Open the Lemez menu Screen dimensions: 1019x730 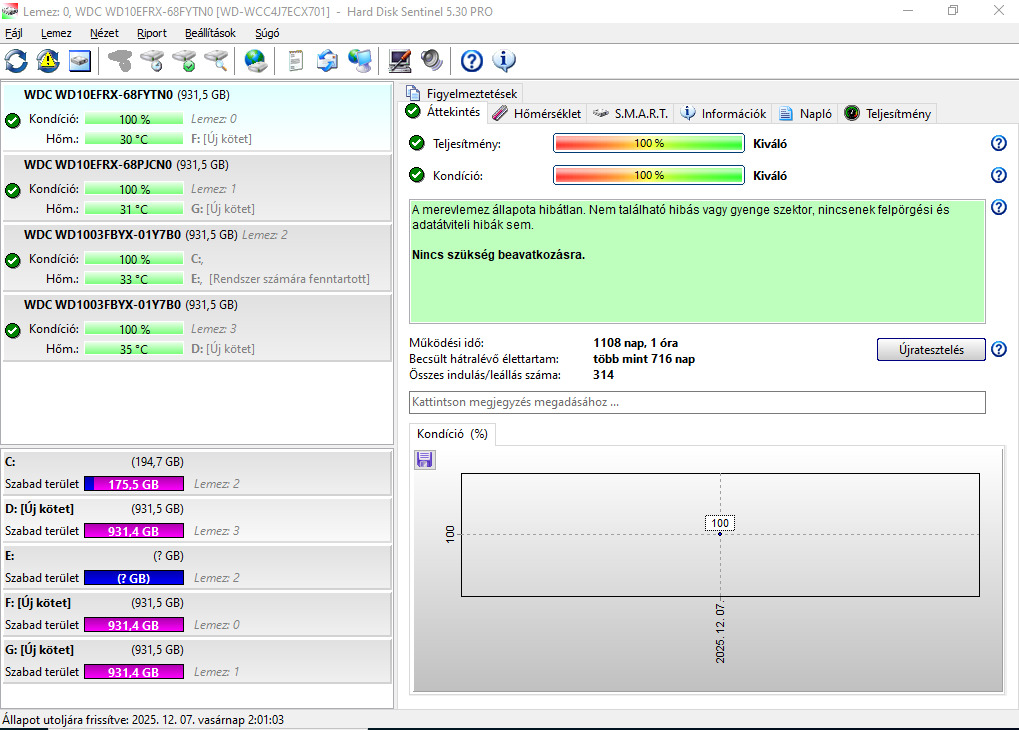(x=56, y=33)
